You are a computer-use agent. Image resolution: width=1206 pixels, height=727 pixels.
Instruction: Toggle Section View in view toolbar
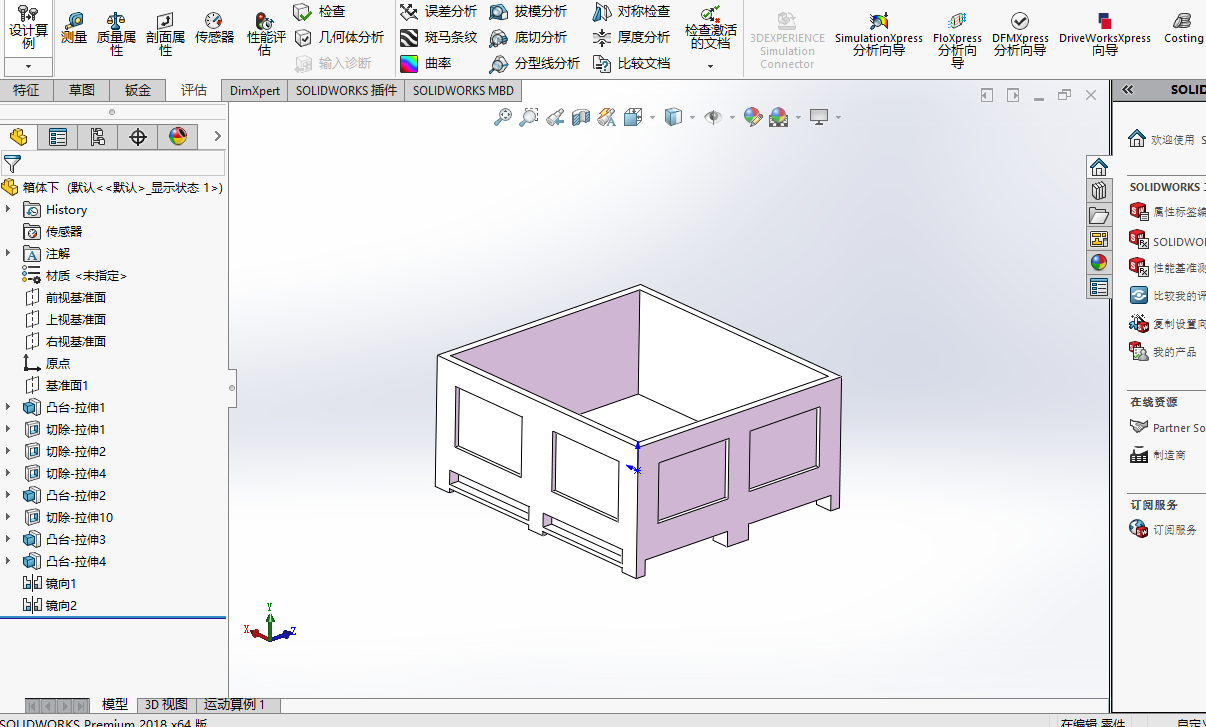pyautogui.click(x=581, y=117)
